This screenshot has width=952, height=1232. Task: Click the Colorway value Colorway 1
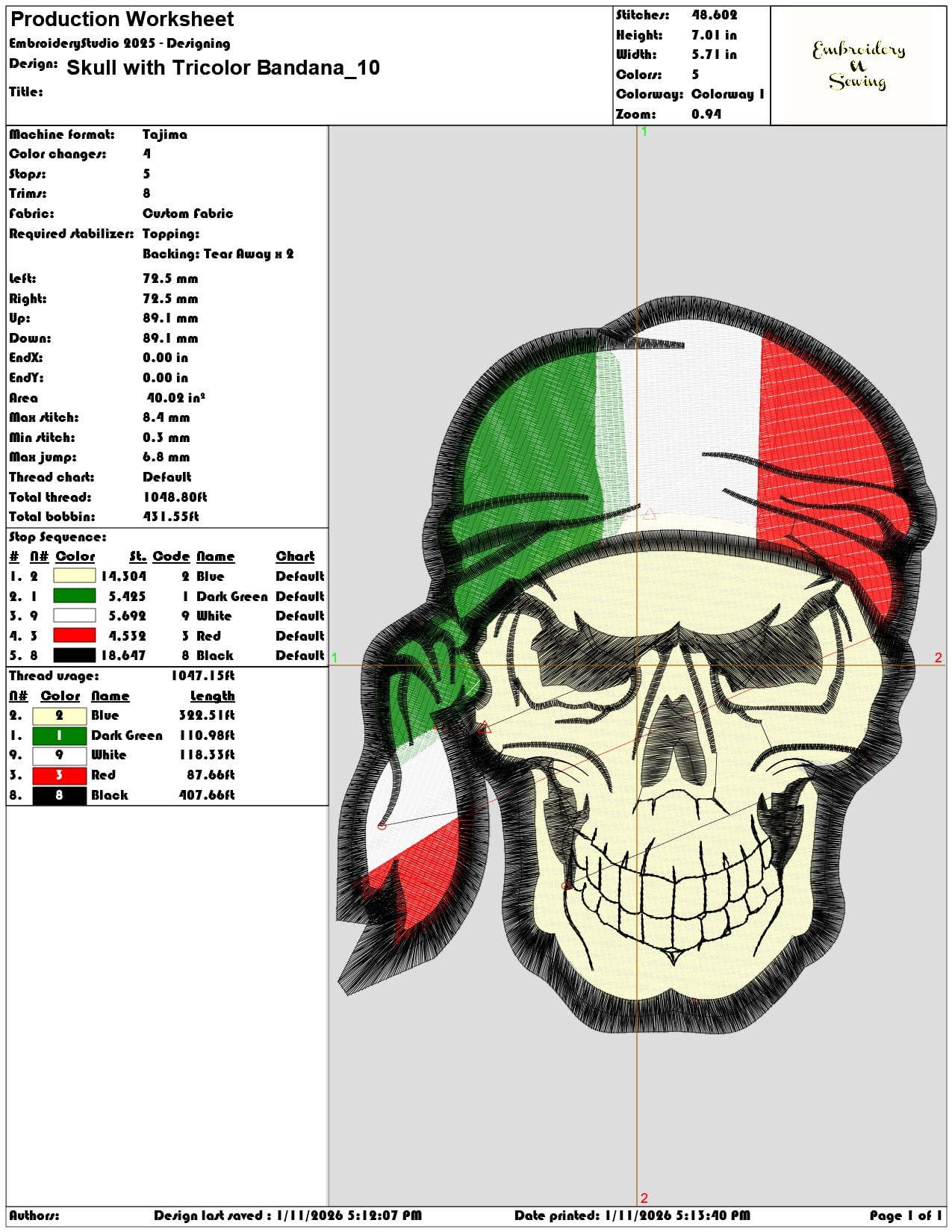(x=728, y=94)
